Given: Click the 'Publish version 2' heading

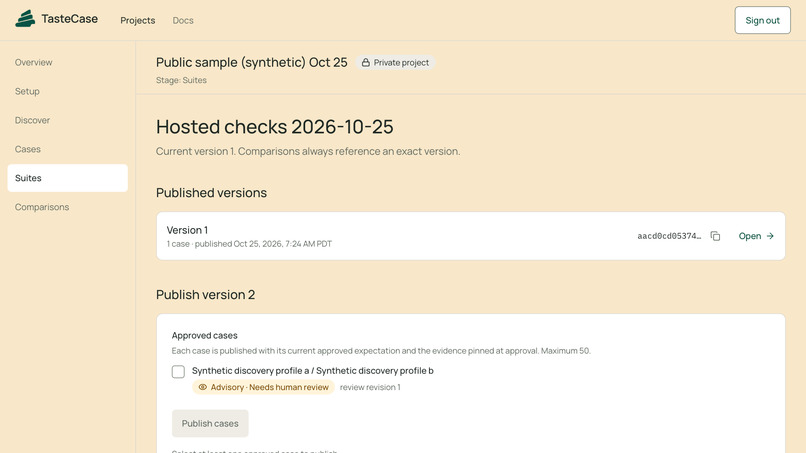Looking at the screenshot, I should pyautogui.click(x=206, y=295).
